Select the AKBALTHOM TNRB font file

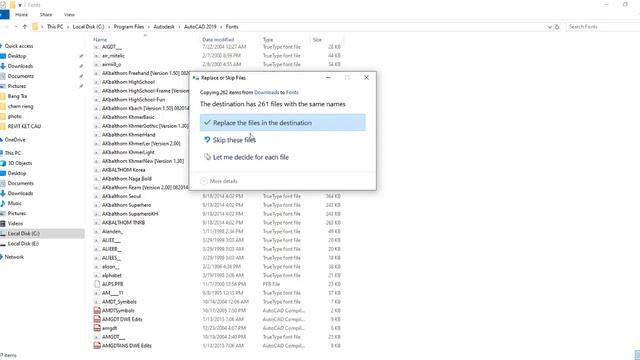click(x=123, y=222)
